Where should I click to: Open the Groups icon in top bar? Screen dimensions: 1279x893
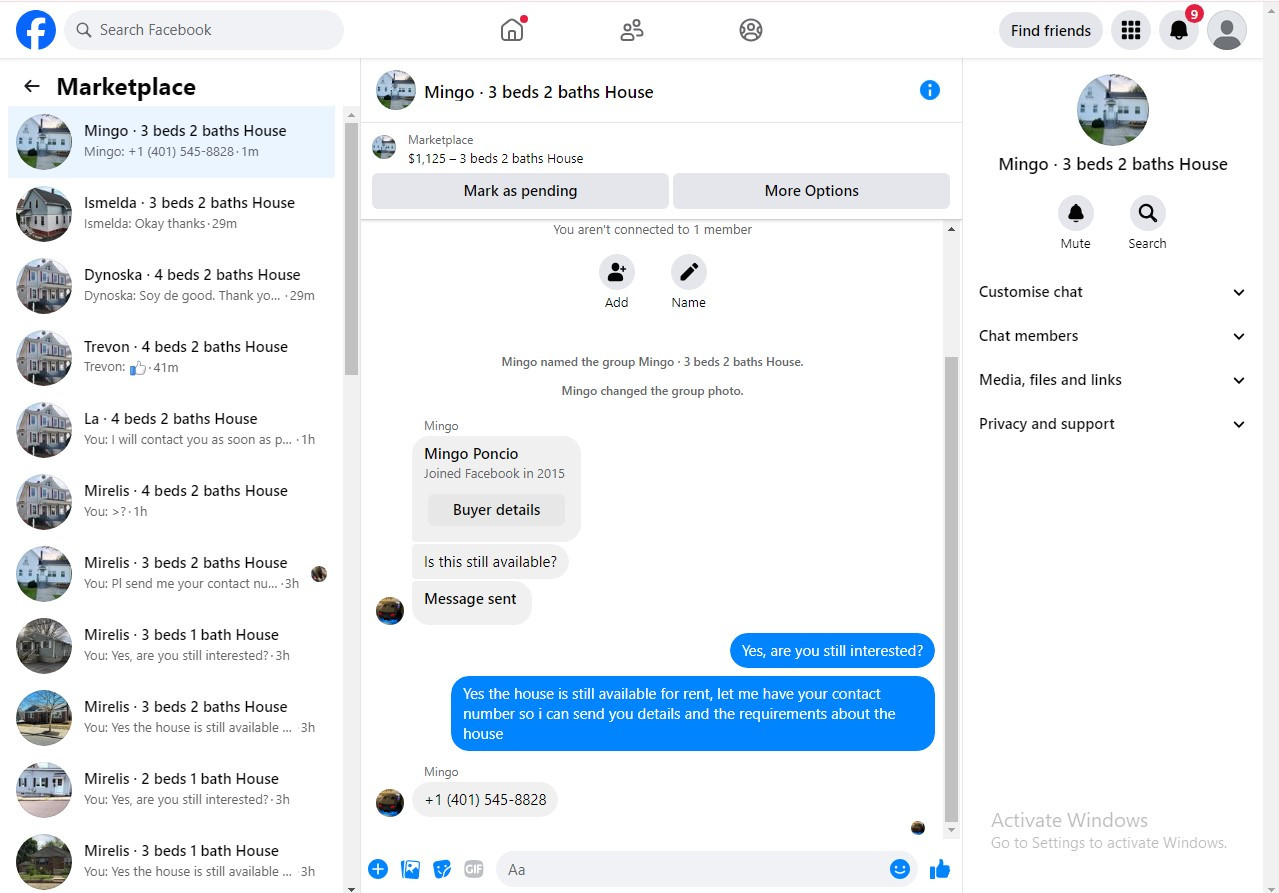click(x=751, y=30)
